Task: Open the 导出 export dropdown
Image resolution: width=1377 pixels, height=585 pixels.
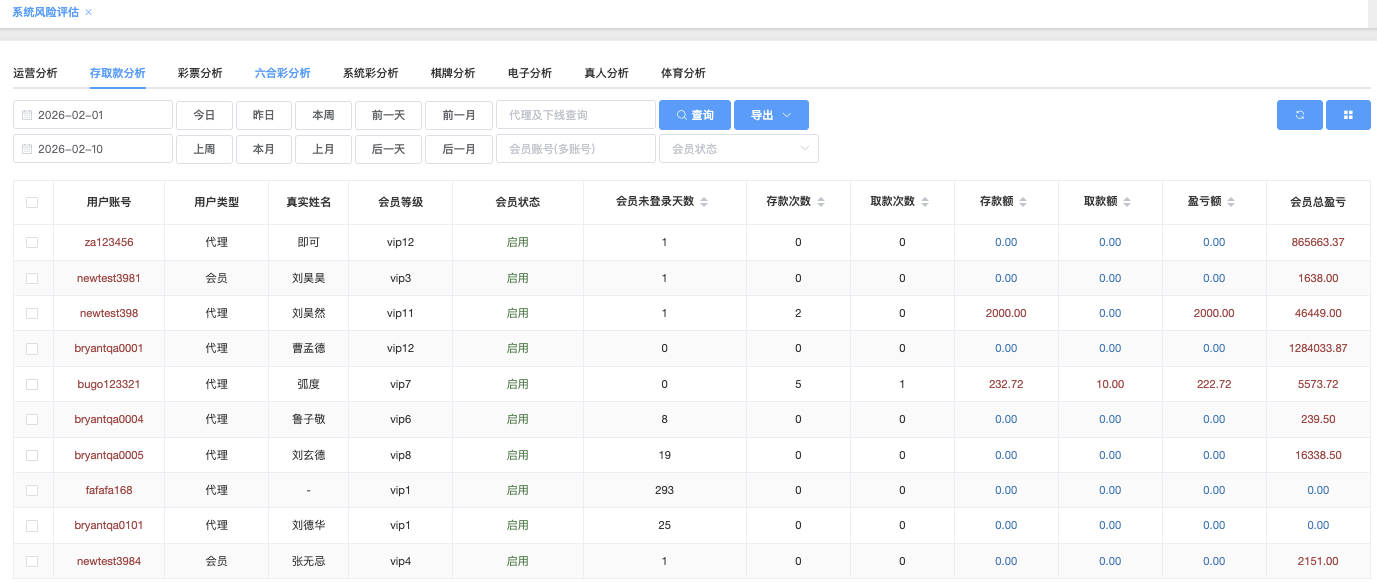Action: 771,115
